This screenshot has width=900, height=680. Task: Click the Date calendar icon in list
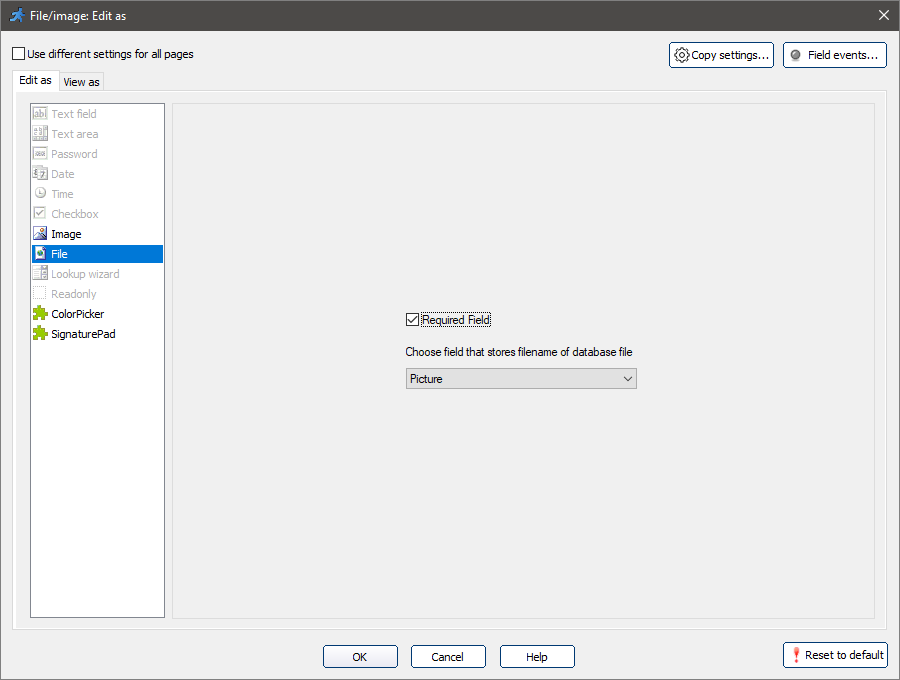point(40,174)
